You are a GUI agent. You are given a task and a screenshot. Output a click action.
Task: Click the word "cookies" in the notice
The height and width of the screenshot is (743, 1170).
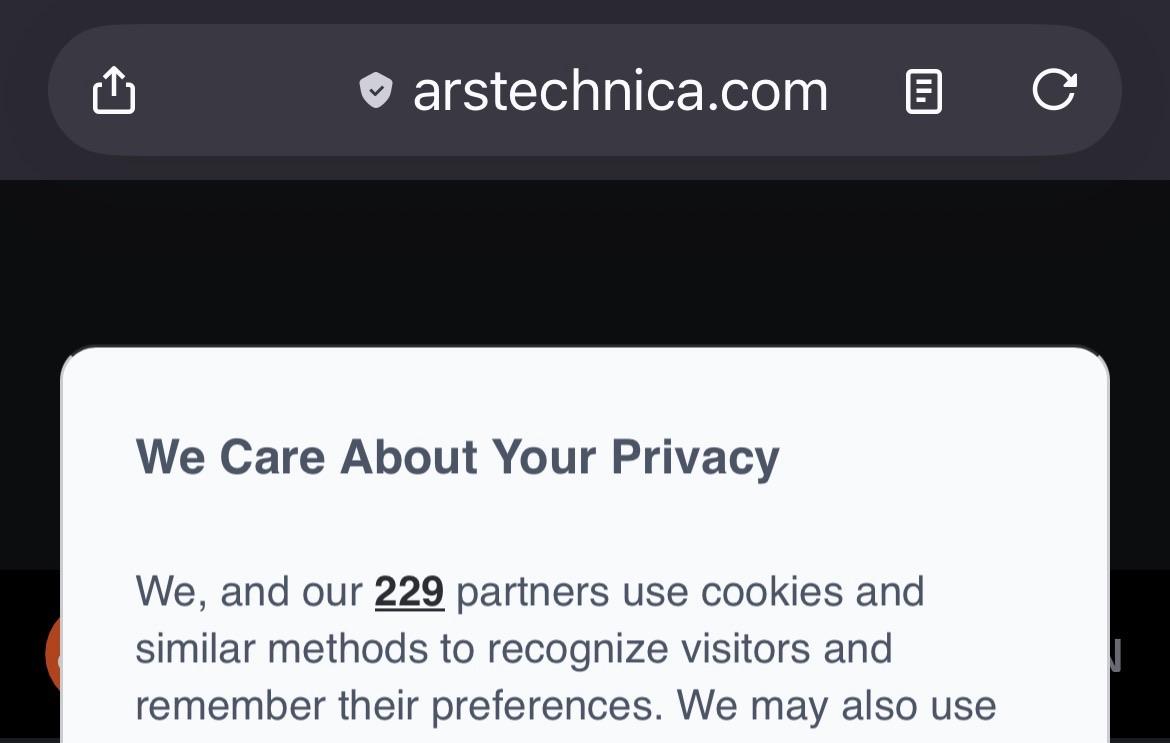tap(771, 591)
